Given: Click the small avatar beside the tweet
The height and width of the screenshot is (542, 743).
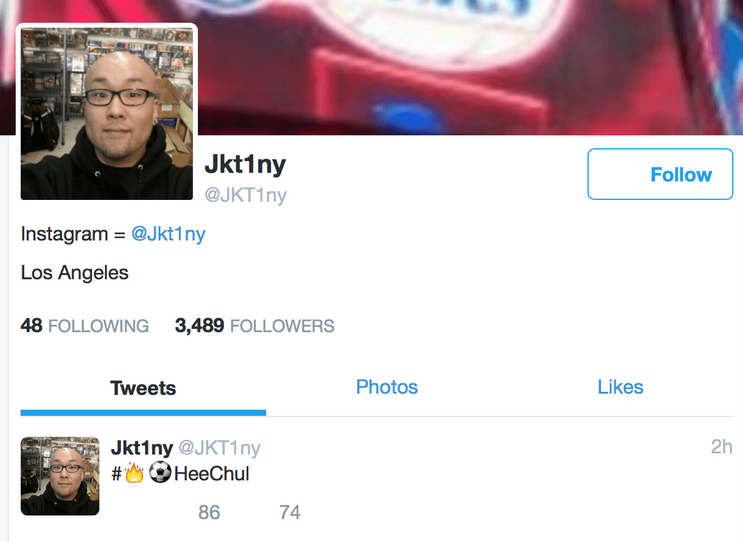Looking at the screenshot, I should tap(60, 476).
